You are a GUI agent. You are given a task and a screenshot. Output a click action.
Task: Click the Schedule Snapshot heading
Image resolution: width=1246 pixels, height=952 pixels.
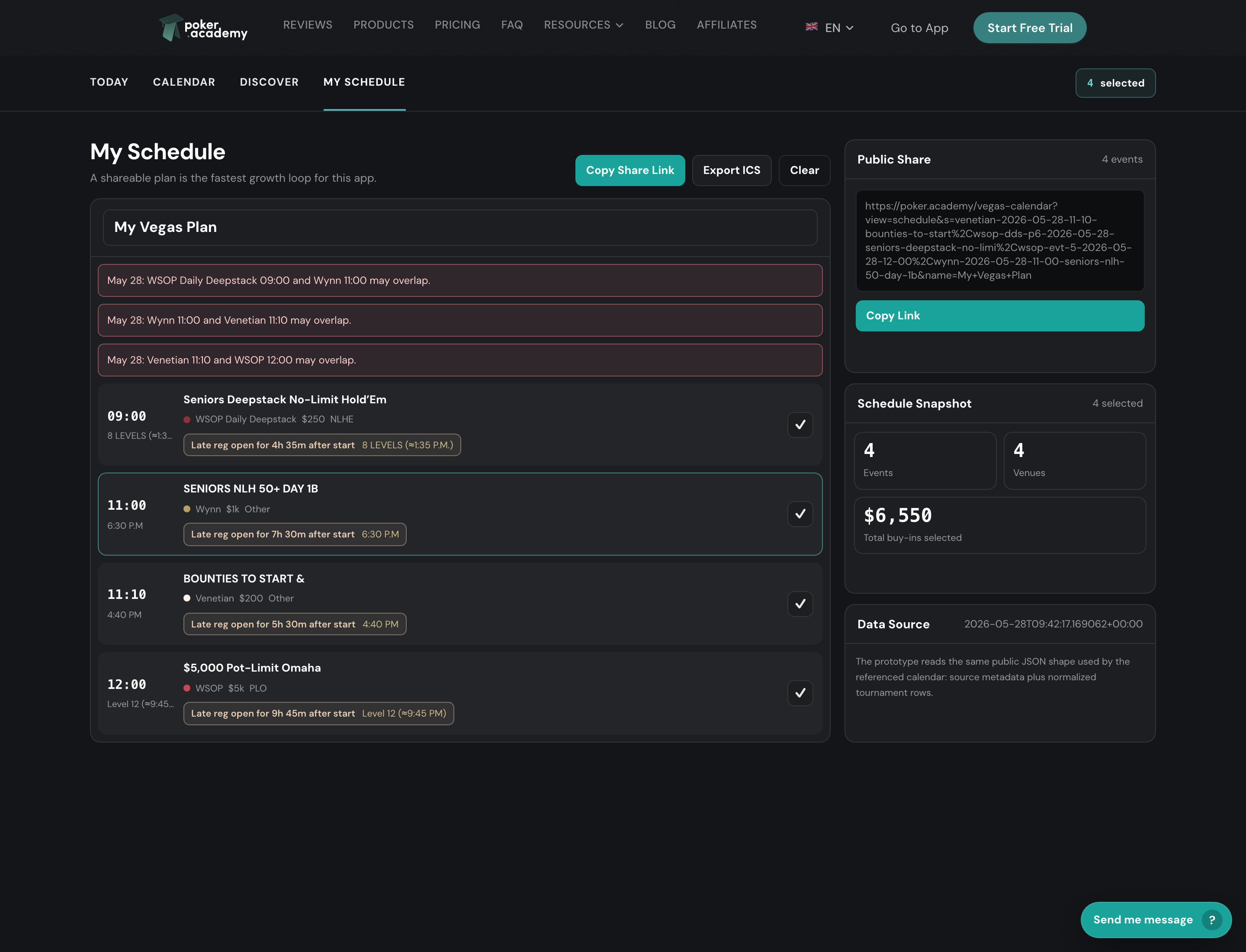pyautogui.click(x=914, y=403)
